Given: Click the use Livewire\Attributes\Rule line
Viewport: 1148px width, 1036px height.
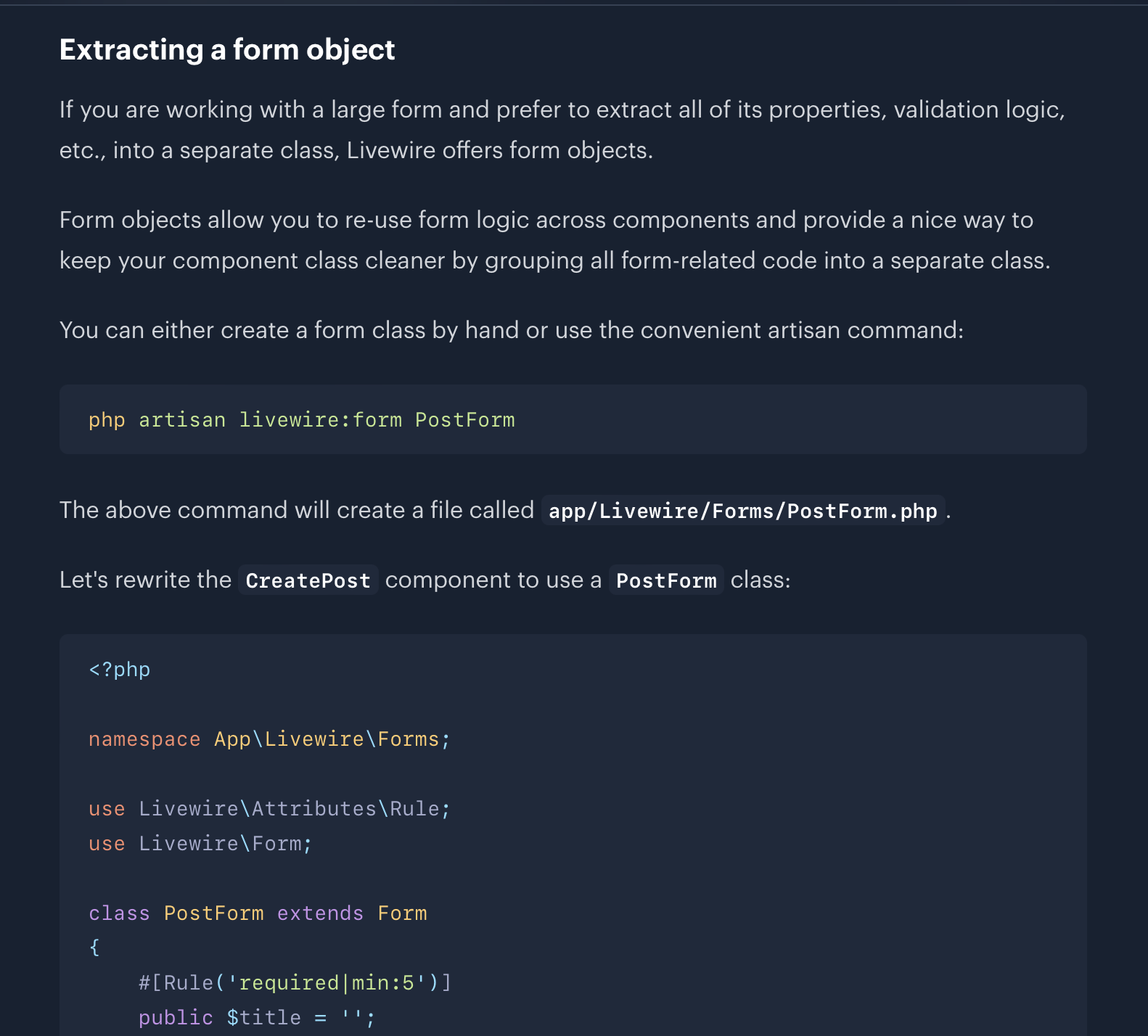Looking at the screenshot, I should pyautogui.click(x=269, y=809).
